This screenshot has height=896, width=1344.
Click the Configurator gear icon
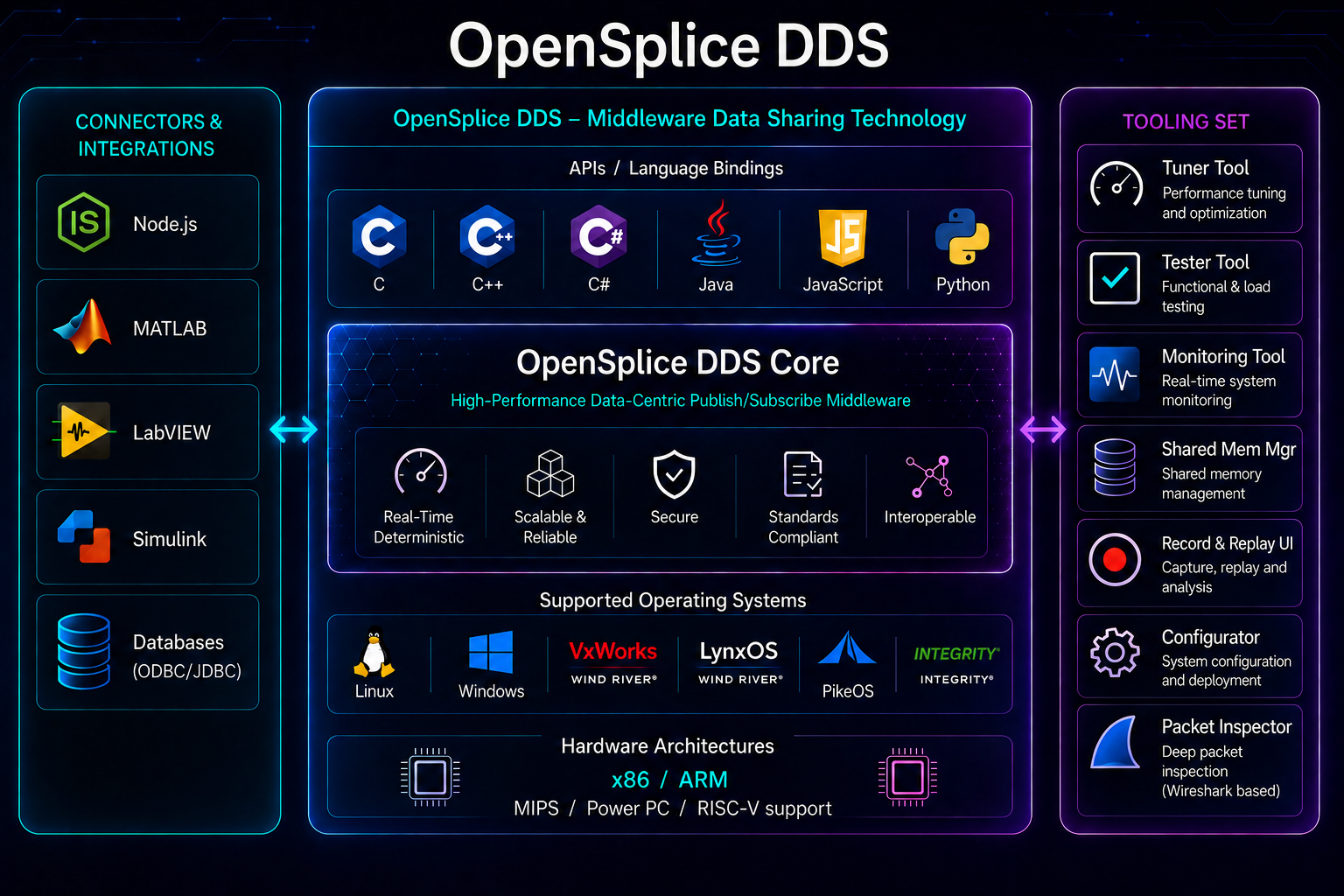click(1115, 653)
